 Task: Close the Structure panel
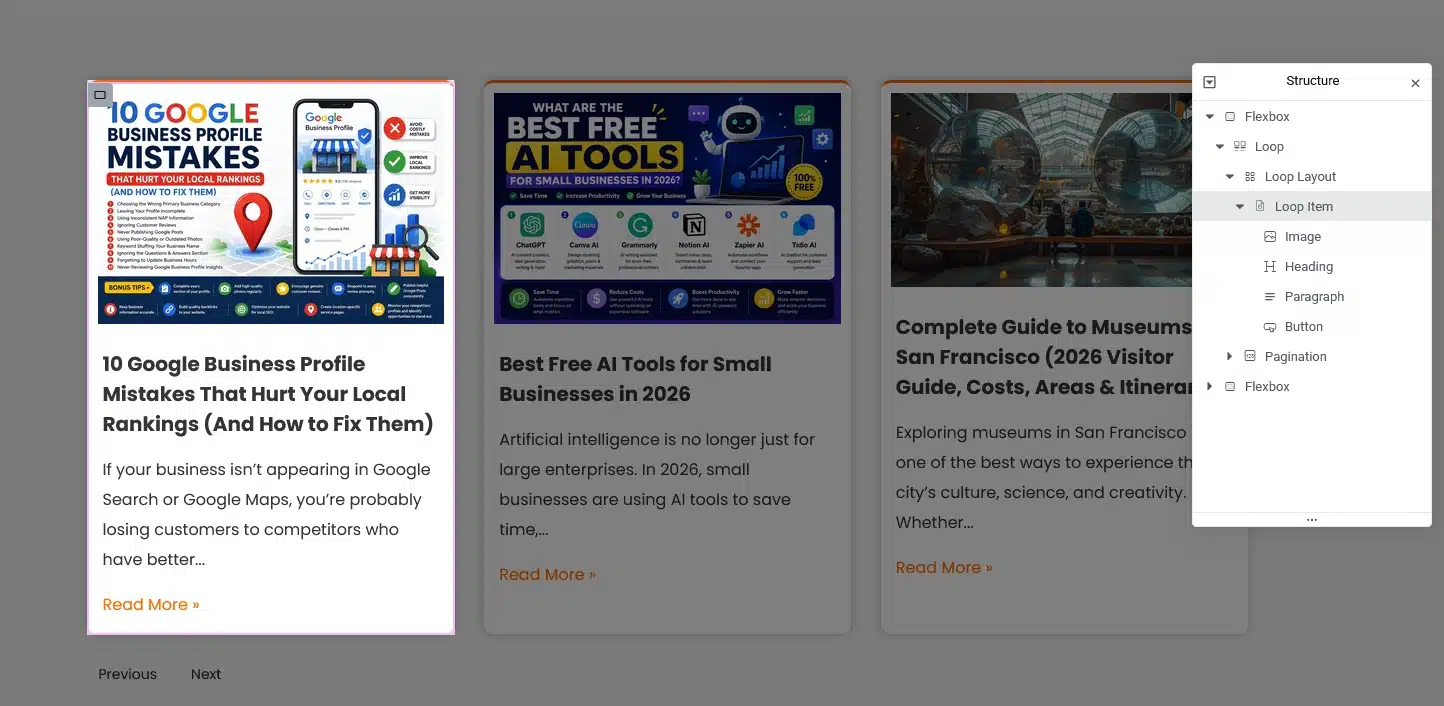tap(1415, 83)
